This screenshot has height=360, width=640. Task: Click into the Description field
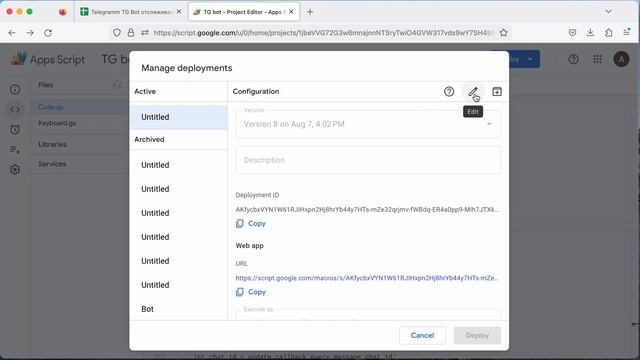coord(368,160)
